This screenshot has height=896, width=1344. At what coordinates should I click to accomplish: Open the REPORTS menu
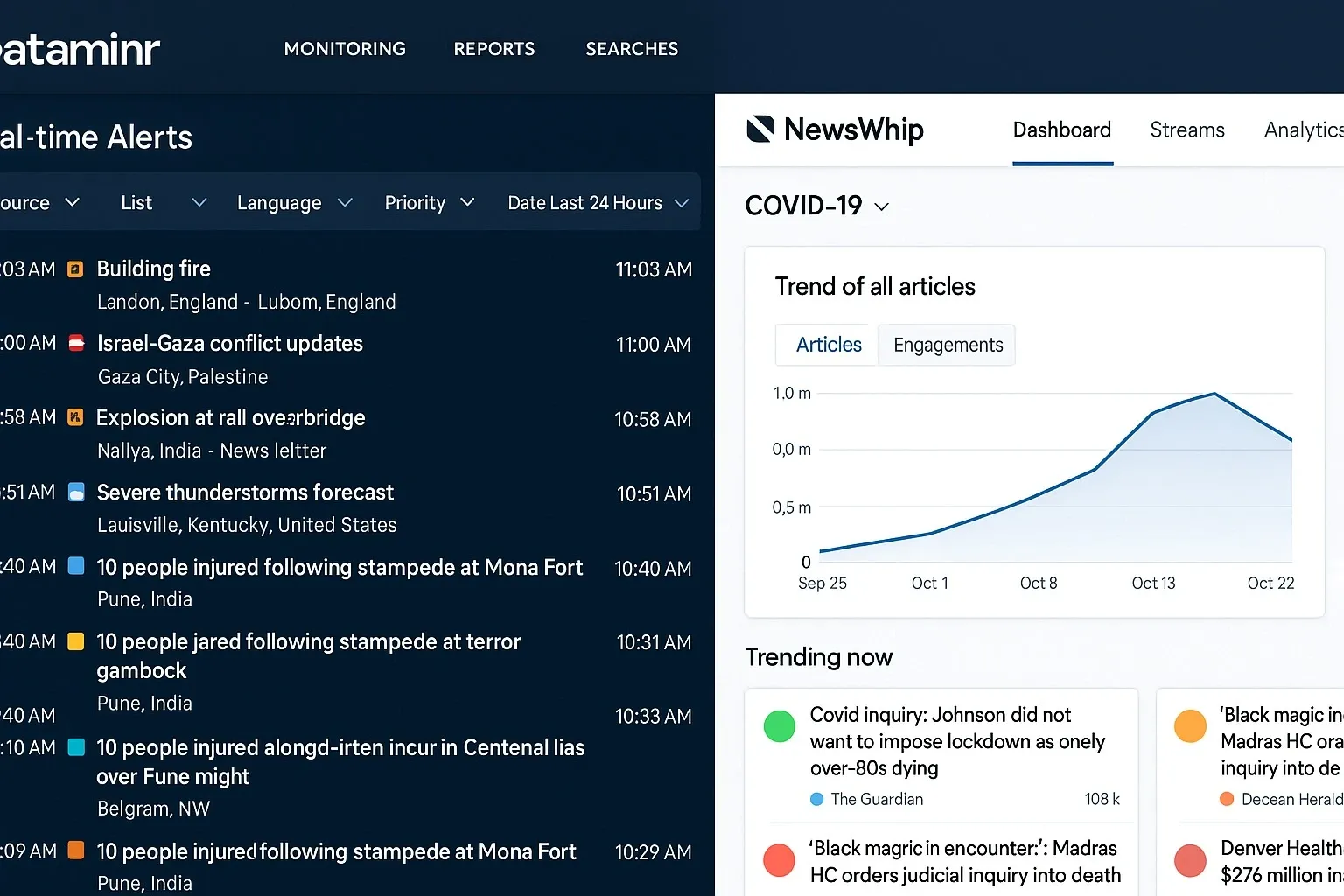coord(494,49)
